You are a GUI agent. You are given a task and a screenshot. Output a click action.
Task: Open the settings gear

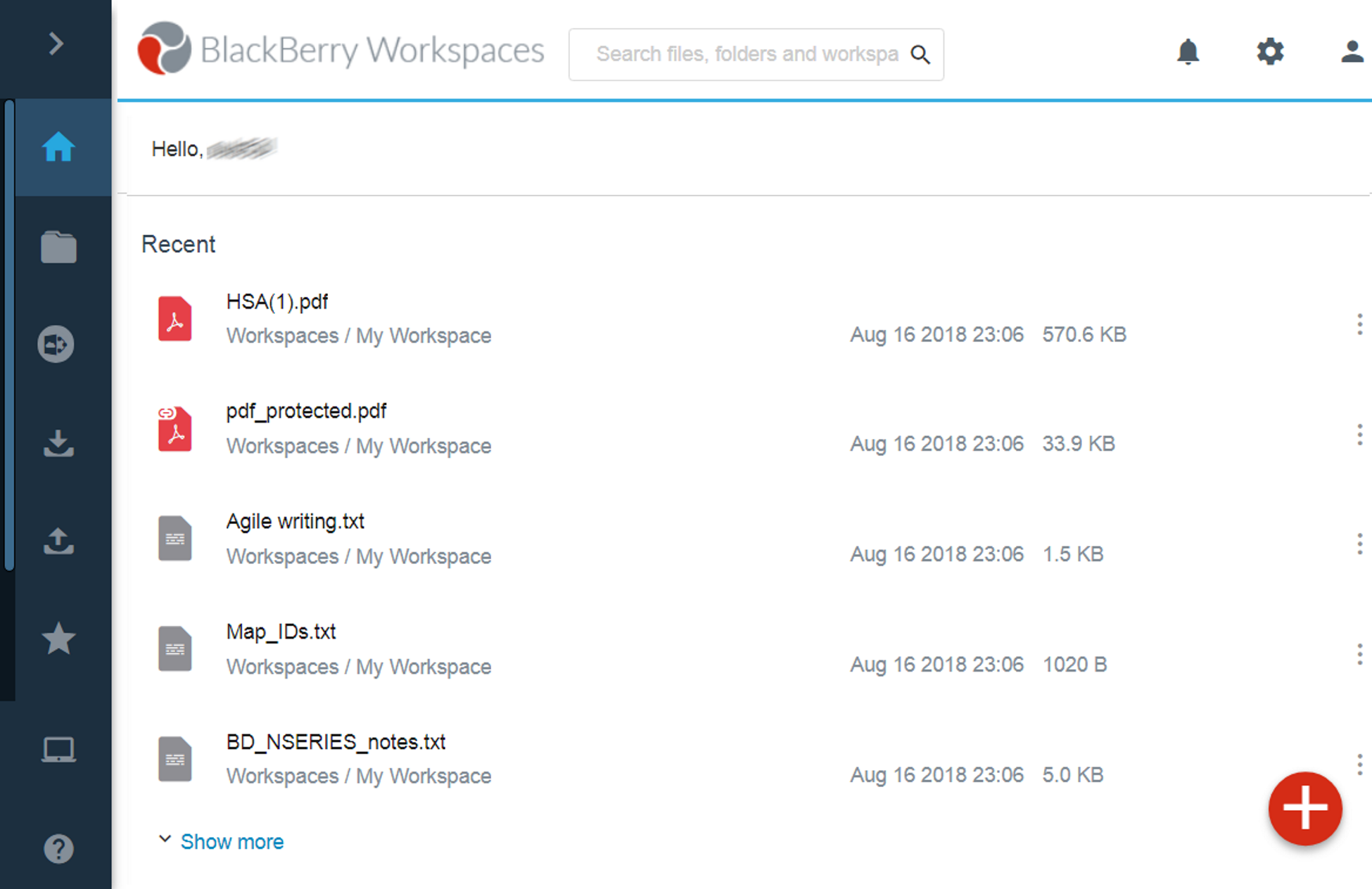(1270, 51)
